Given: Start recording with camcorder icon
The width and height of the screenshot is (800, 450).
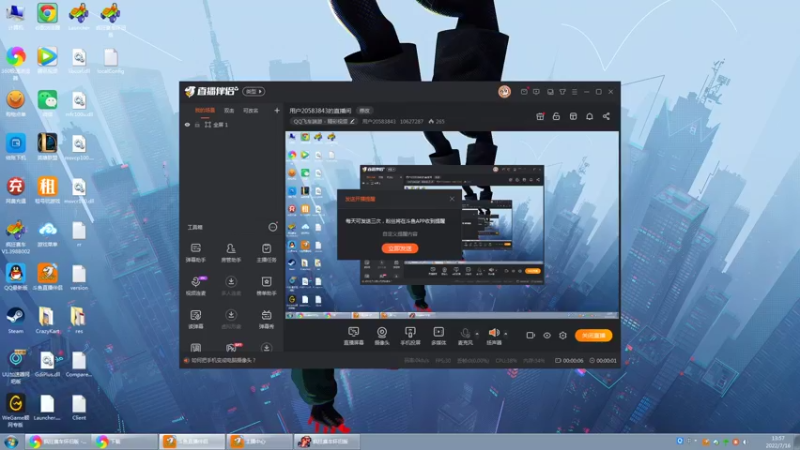Looking at the screenshot, I should click(x=531, y=335).
